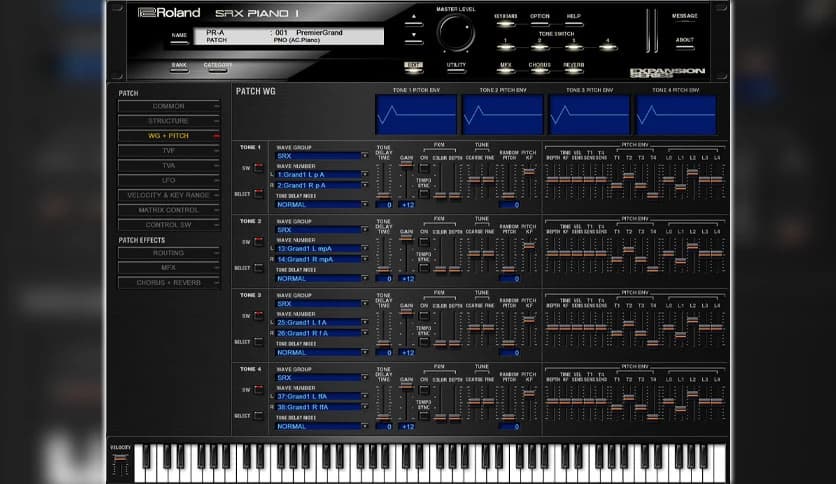Open Tone 2 Wave Group SRX dropdown

pyautogui.click(x=321, y=230)
